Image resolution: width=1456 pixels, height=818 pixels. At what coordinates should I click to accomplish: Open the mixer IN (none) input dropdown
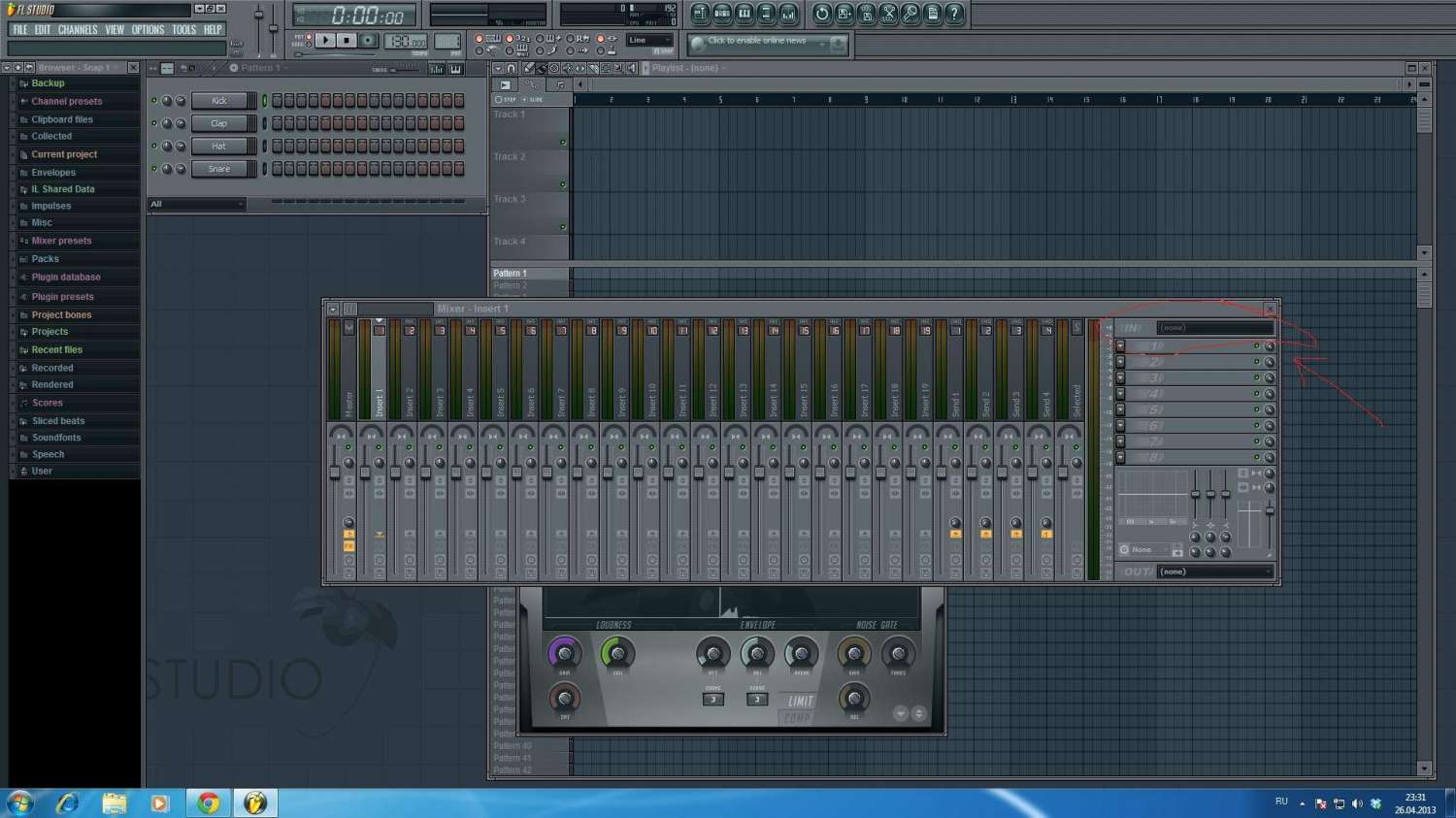click(1213, 328)
